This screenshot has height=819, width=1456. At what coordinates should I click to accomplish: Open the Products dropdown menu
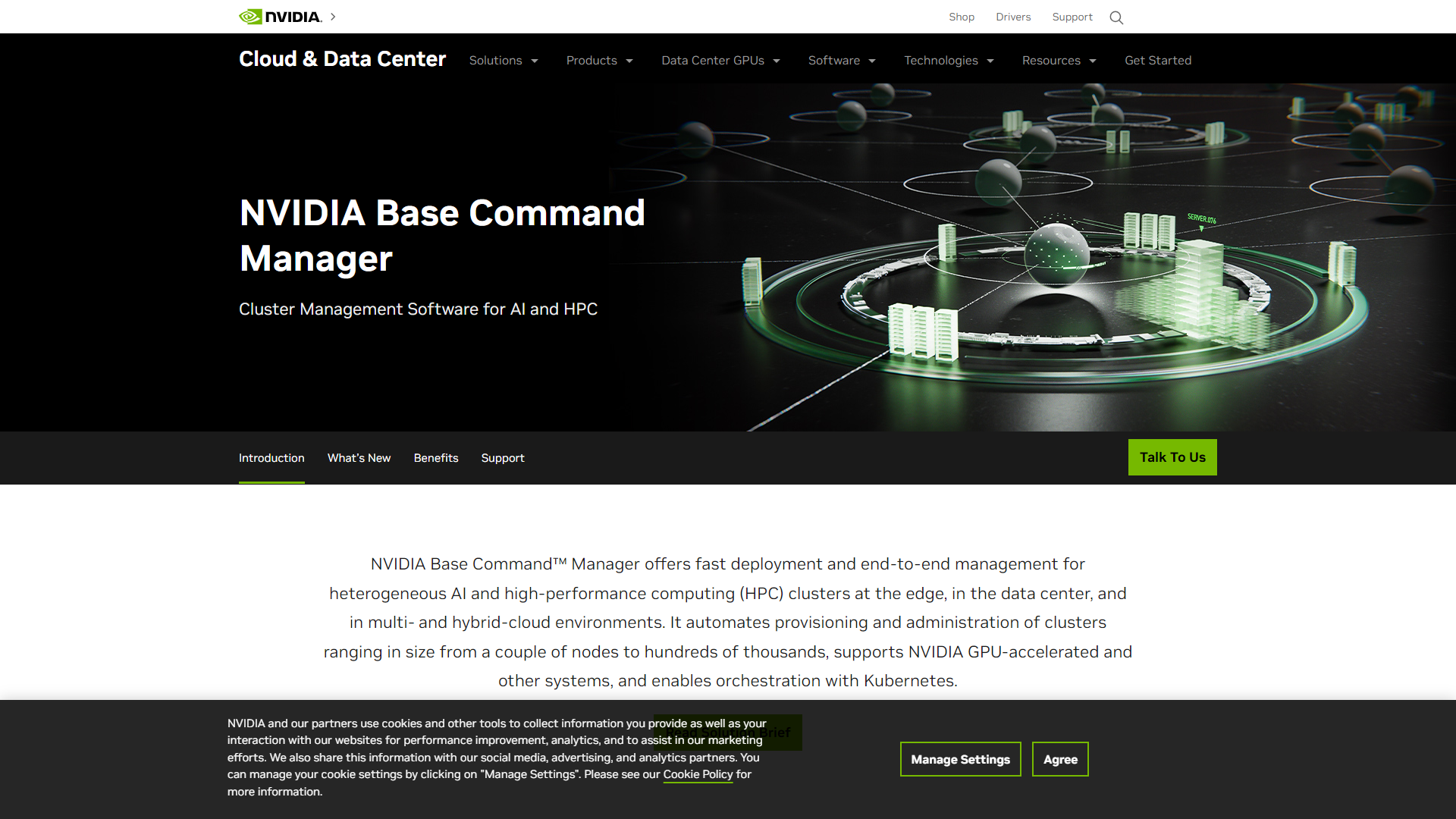coord(600,60)
